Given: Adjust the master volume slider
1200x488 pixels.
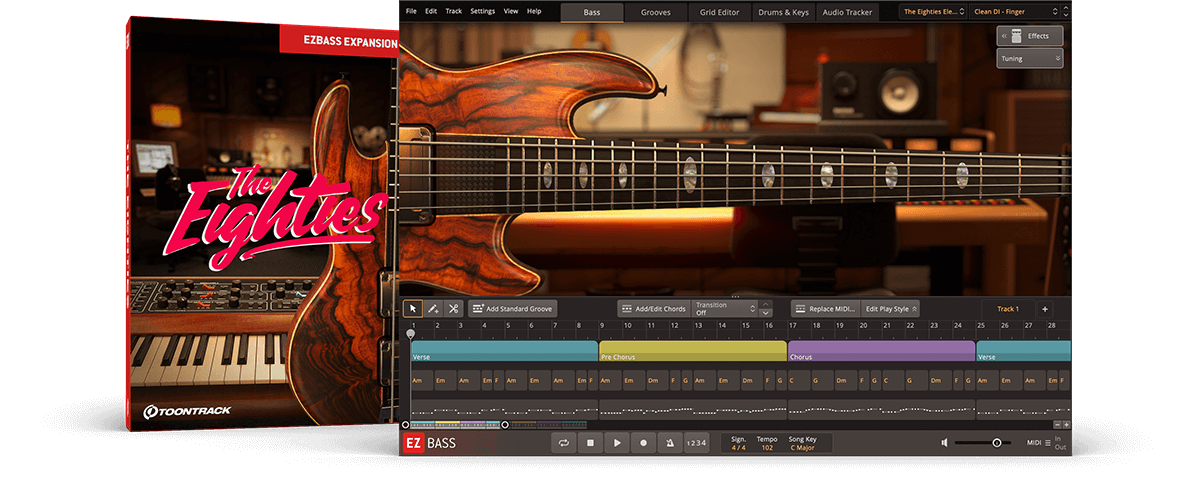Looking at the screenshot, I should tap(982, 442).
